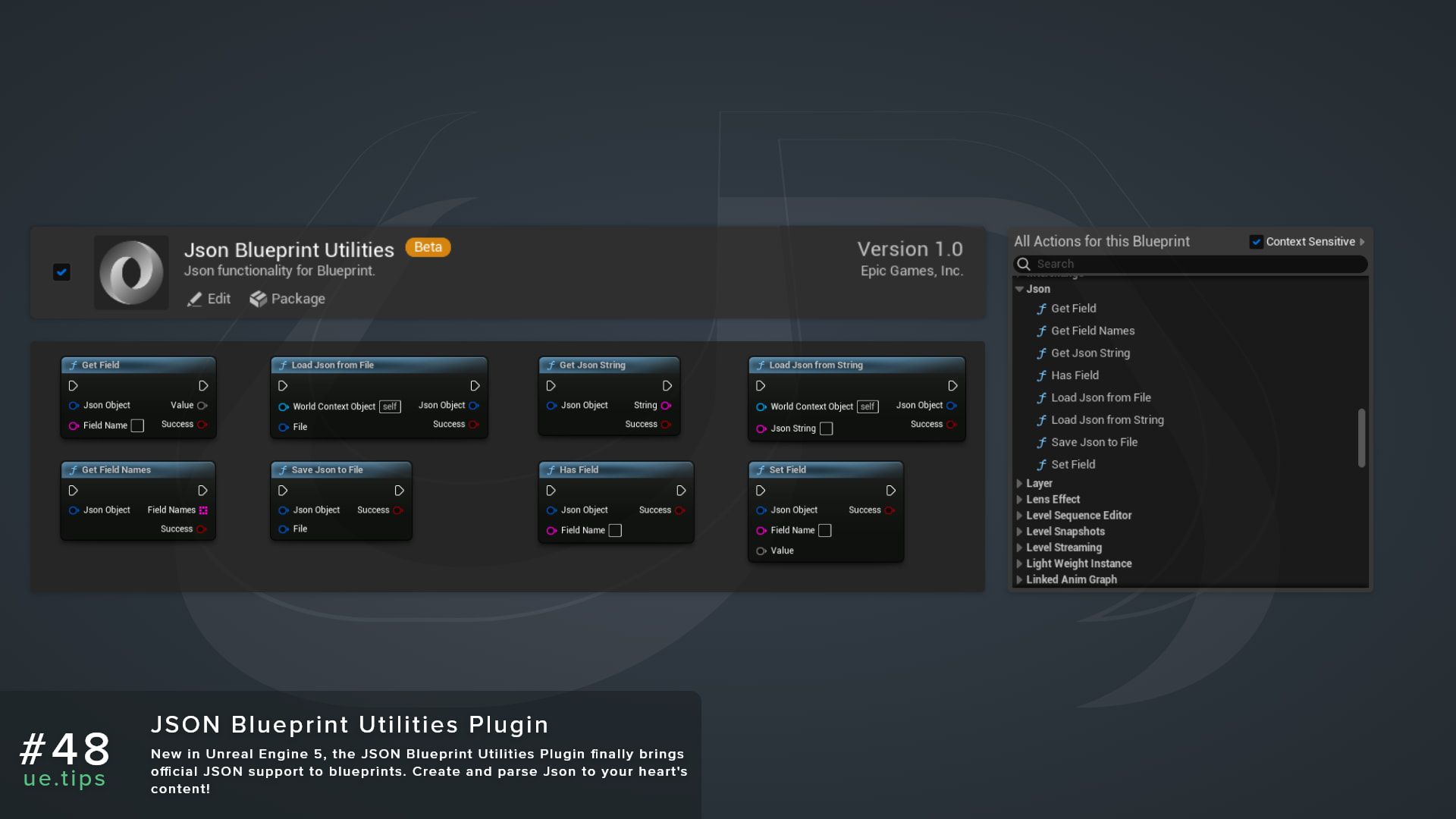Disable the Context Sensitive checkbox

click(x=1256, y=241)
